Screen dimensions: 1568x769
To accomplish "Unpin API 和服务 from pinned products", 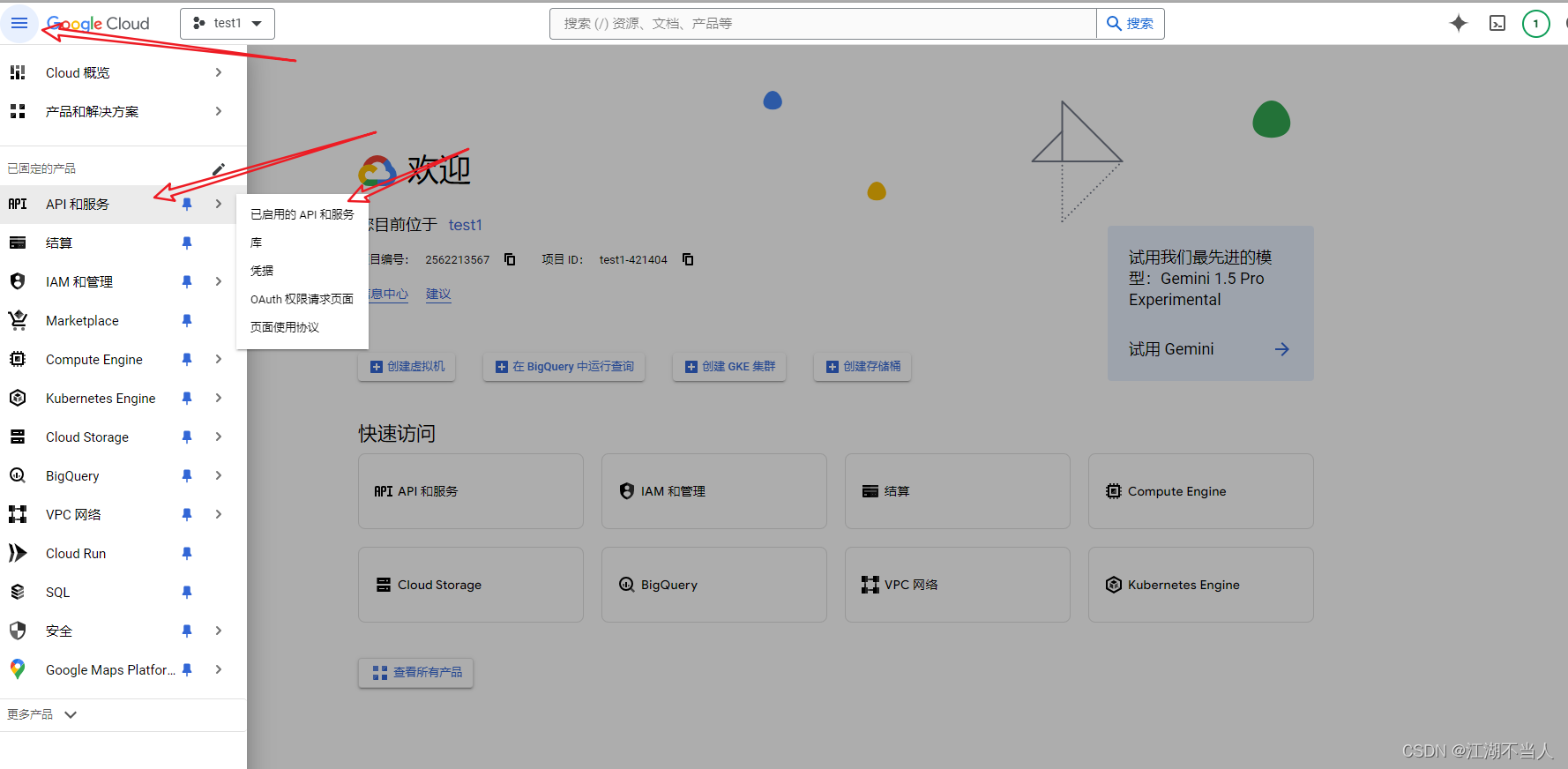I will [187, 204].
